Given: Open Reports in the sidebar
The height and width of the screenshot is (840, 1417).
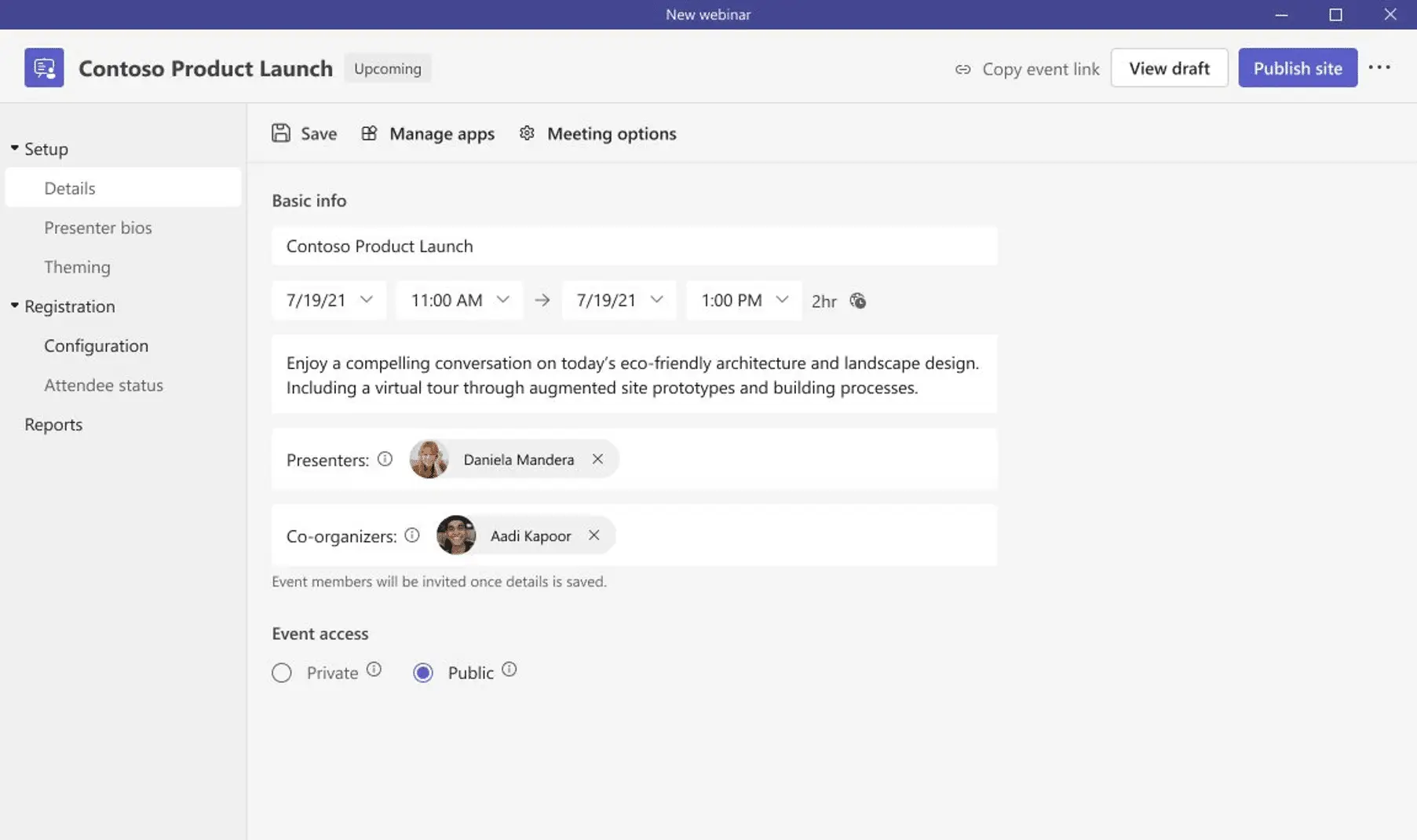Looking at the screenshot, I should click(x=53, y=424).
